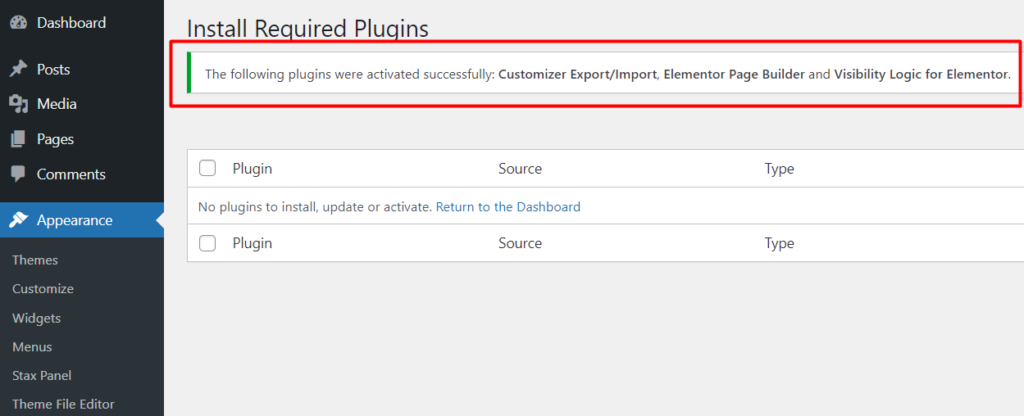Open the Comments section
This screenshot has height=416, width=1024.
click(71, 174)
